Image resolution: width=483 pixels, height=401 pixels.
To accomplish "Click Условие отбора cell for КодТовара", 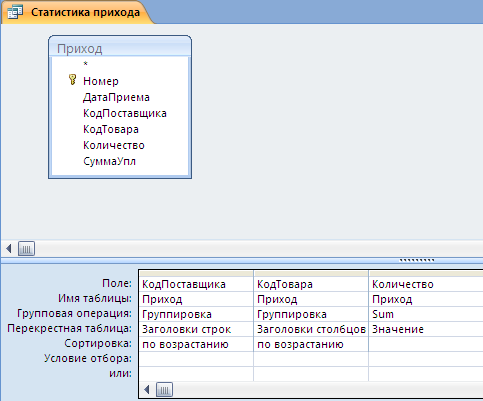I will click(311, 359).
